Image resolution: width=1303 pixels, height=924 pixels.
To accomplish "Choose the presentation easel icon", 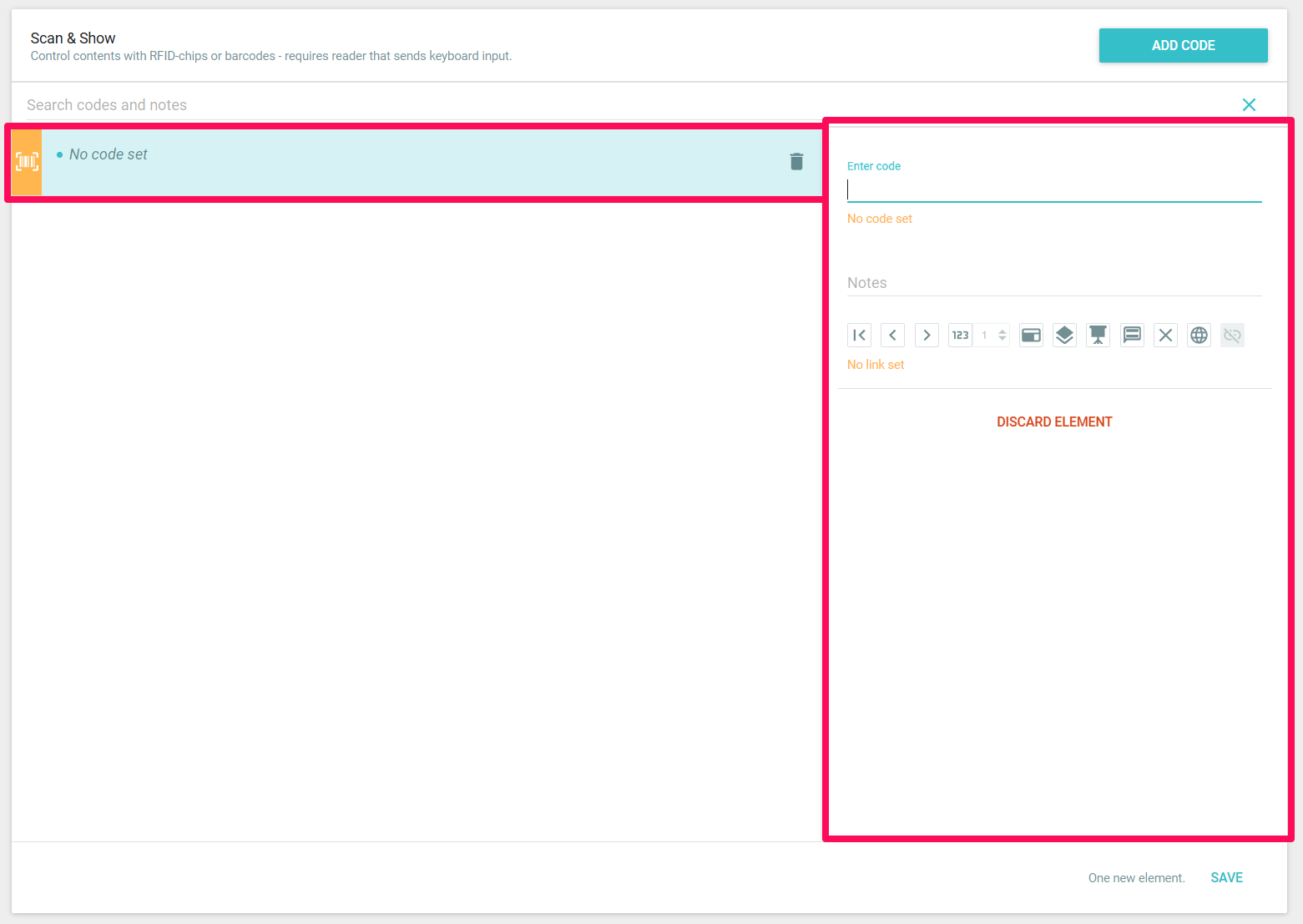I will [1098, 336].
